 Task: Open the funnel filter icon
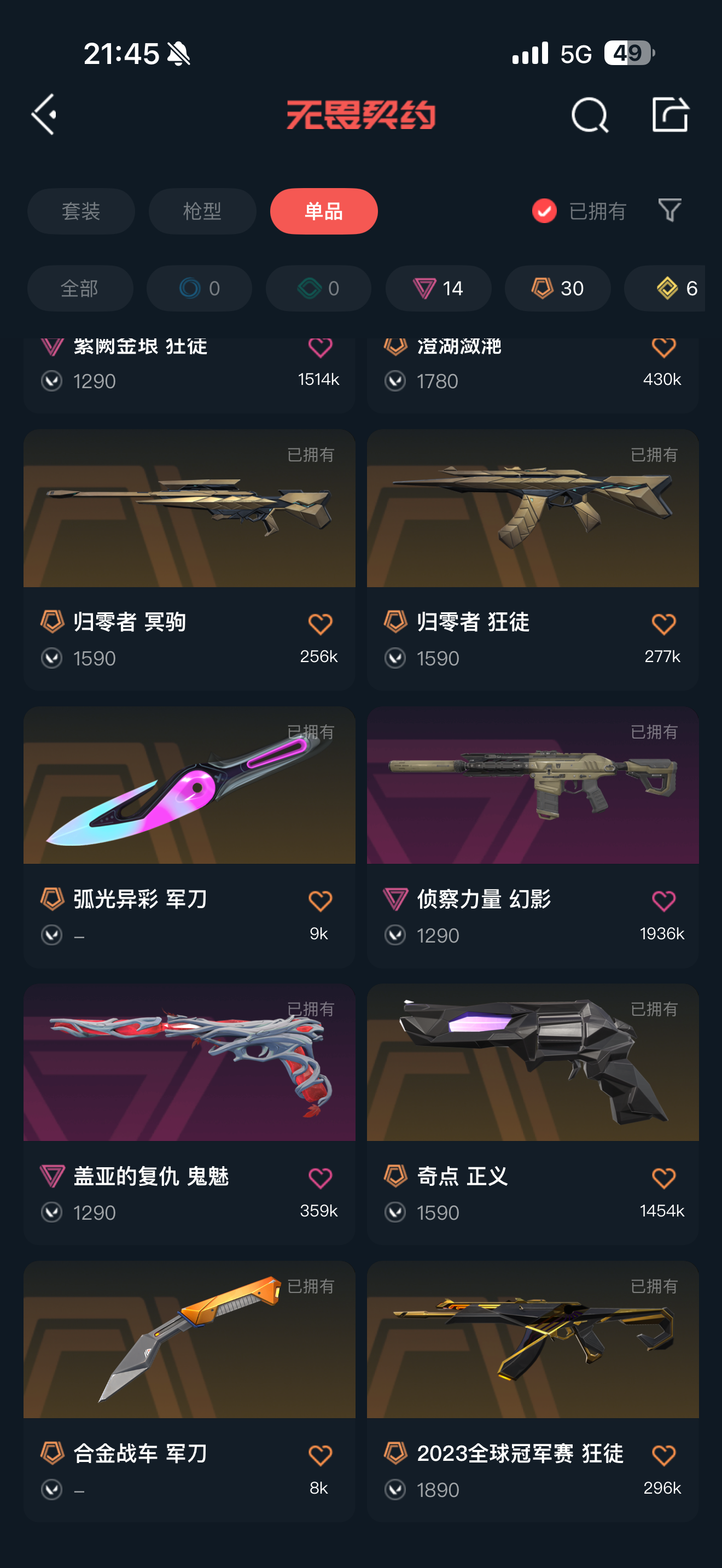(x=669, y=210)
